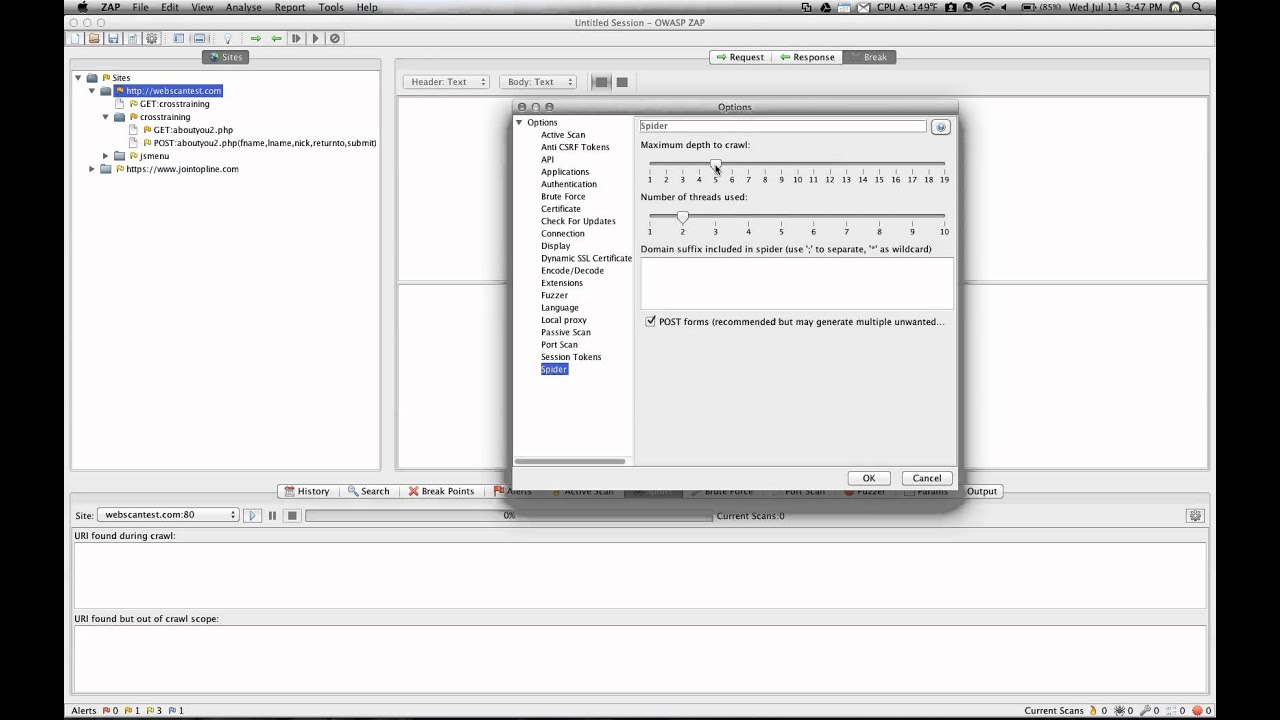
Task: Click the combined view icon in the request panel
Action: click(x=622, y=82)
